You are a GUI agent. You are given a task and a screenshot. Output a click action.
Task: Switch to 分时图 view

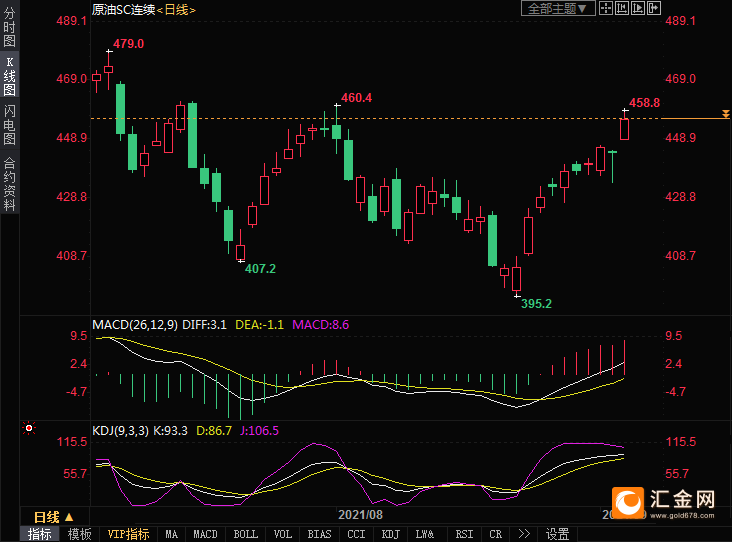click(x=9, y=27)
